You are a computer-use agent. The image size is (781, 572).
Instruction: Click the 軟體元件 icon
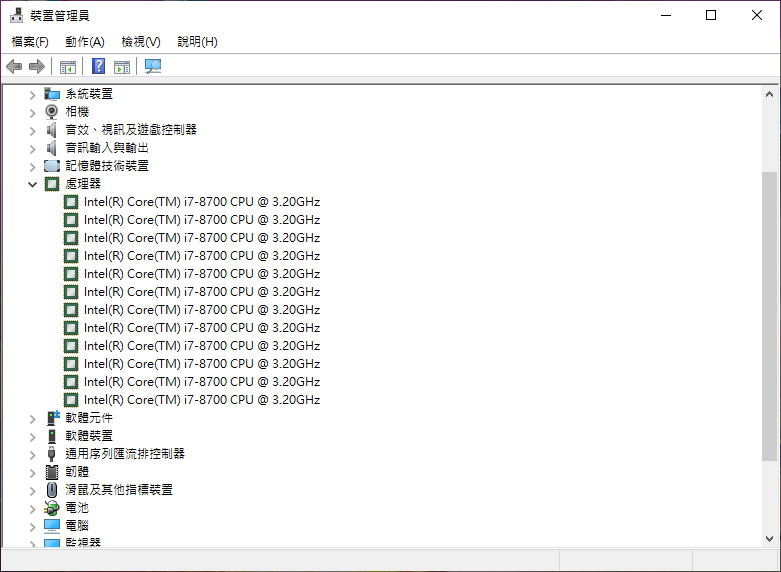(52, 418)
